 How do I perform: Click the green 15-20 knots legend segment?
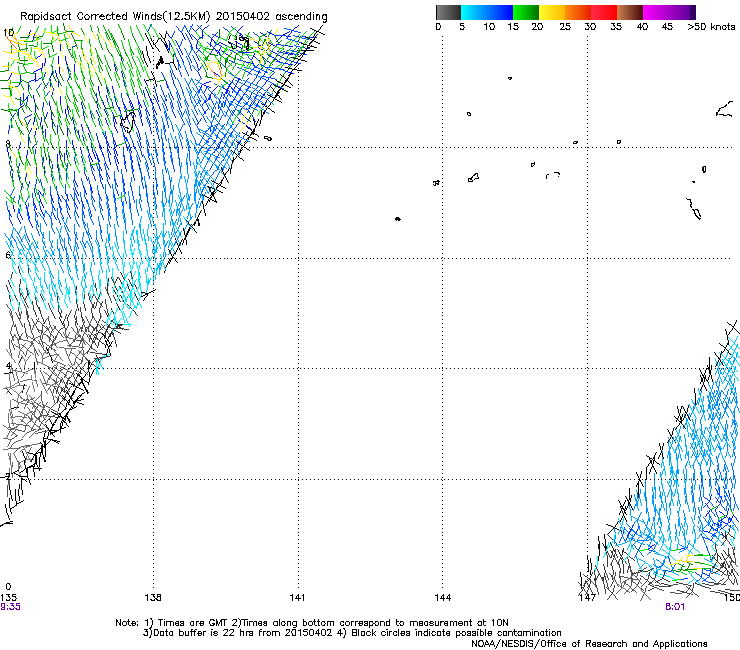tap(526, 12)
